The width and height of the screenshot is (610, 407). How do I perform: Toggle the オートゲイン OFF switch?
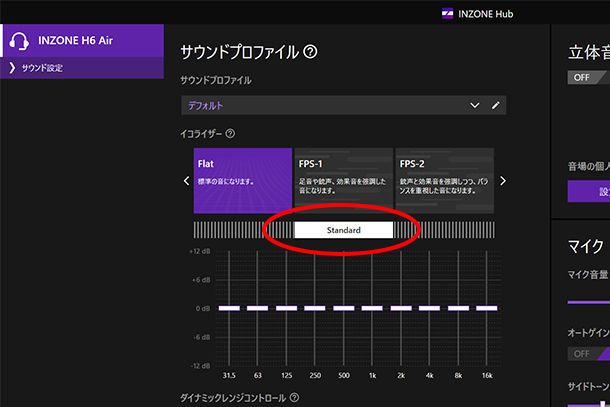coord(588,354)
